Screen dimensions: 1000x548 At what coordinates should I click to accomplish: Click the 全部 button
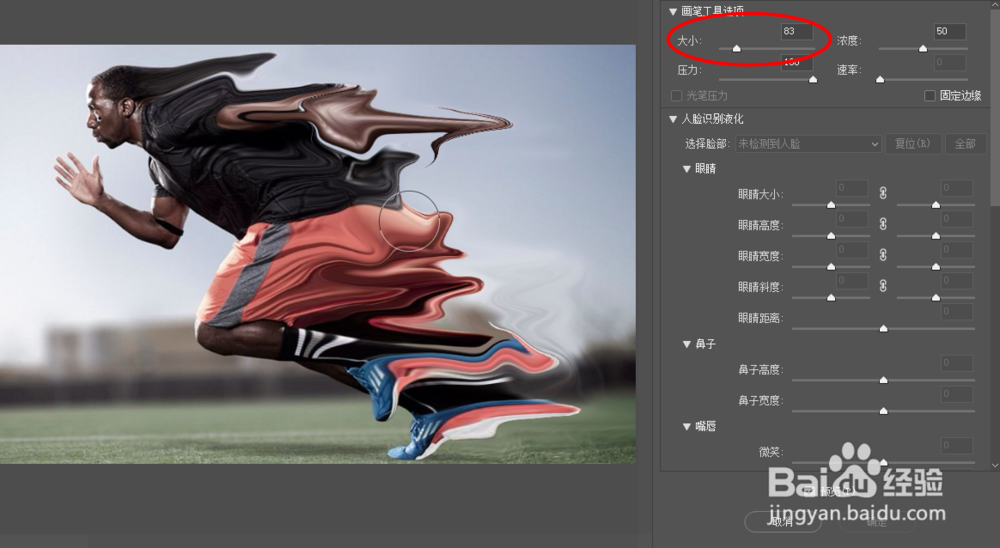(x=965, y=144)
